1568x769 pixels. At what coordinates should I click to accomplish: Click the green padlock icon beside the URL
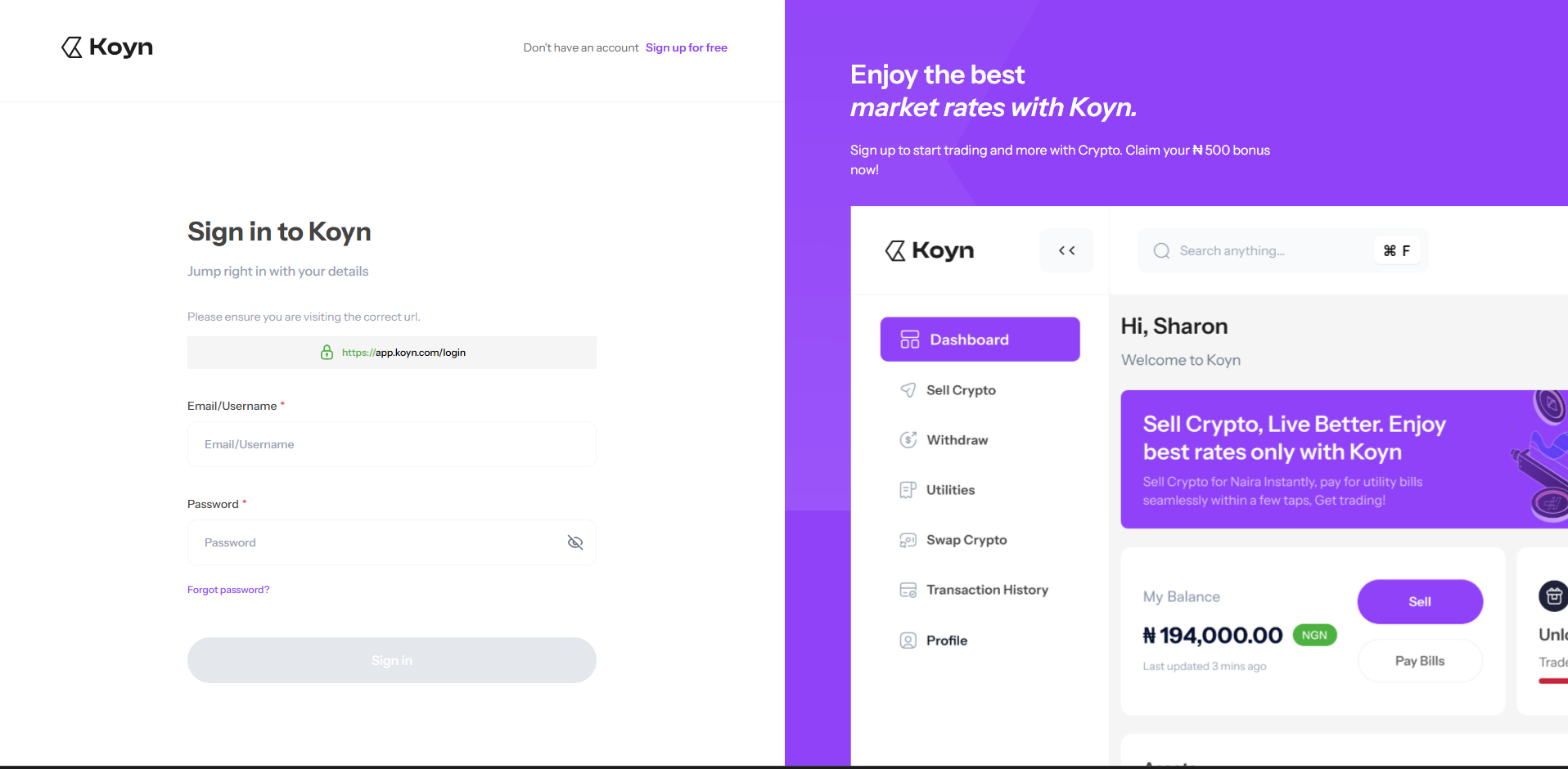tap(327, 353)
